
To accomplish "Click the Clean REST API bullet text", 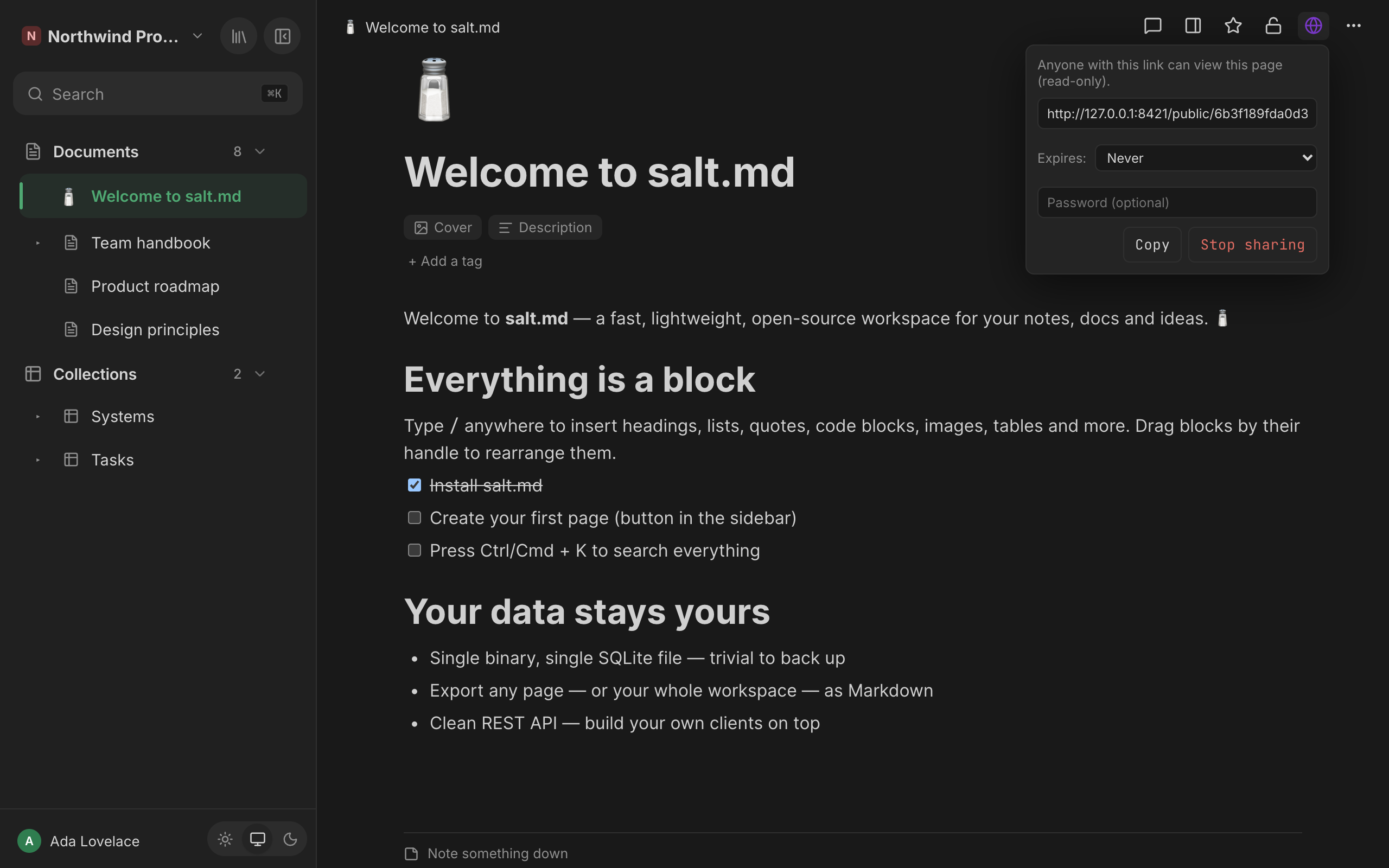I will [x=625, y=723].
